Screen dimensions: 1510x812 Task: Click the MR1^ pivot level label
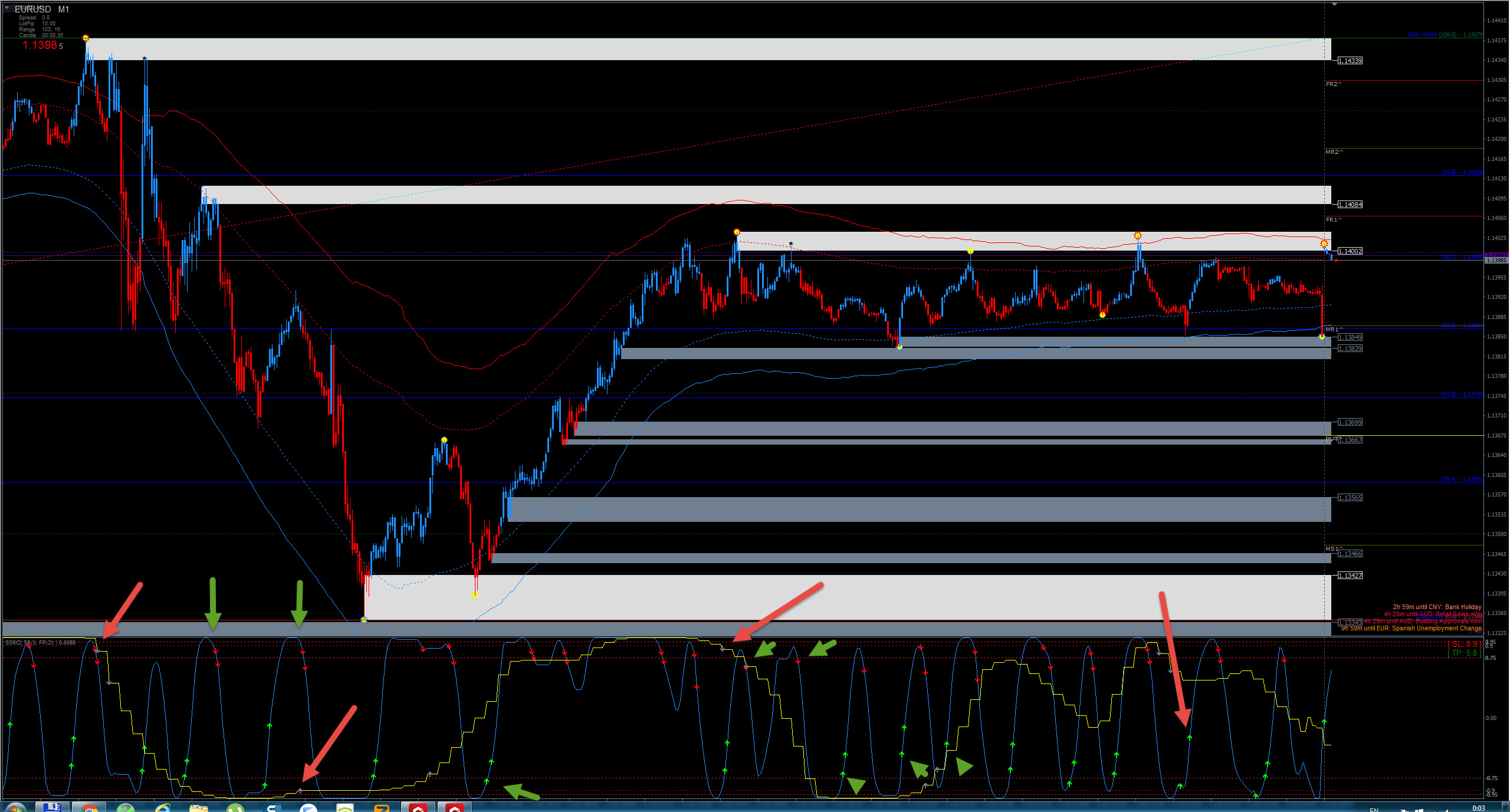[x=1334, y=330]
